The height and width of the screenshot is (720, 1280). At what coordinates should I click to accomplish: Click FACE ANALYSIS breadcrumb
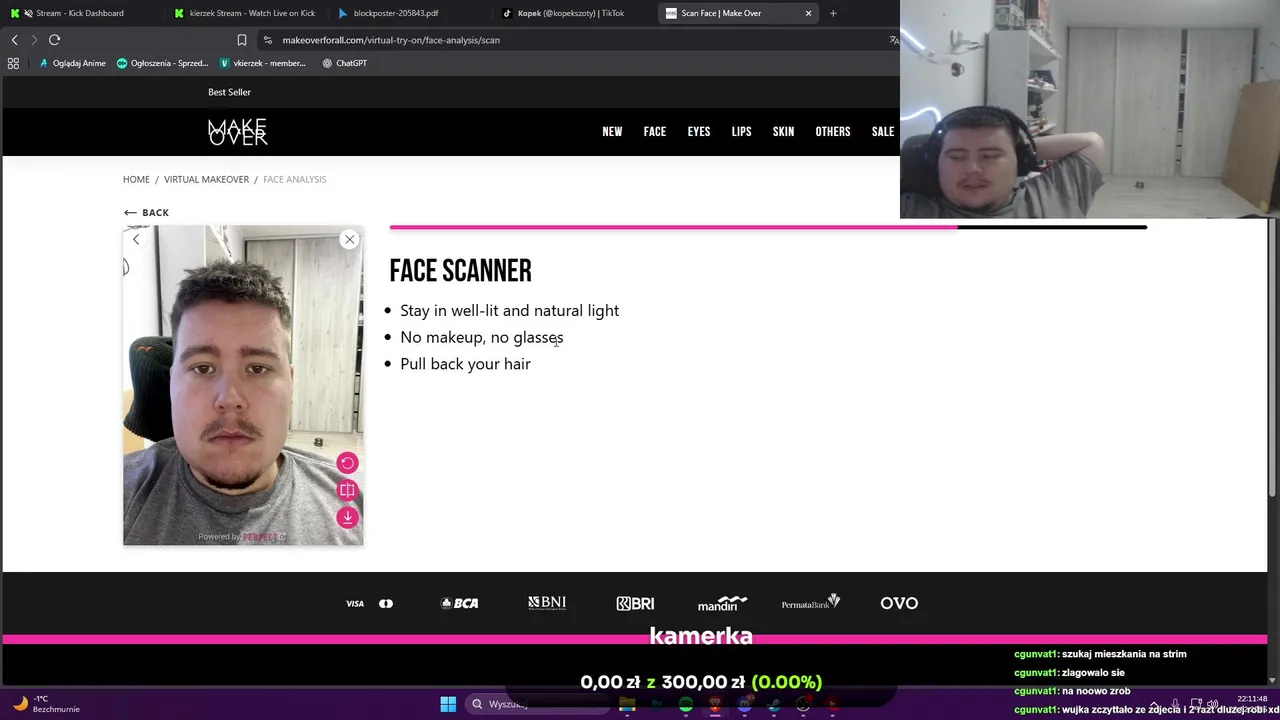point(294,179)
